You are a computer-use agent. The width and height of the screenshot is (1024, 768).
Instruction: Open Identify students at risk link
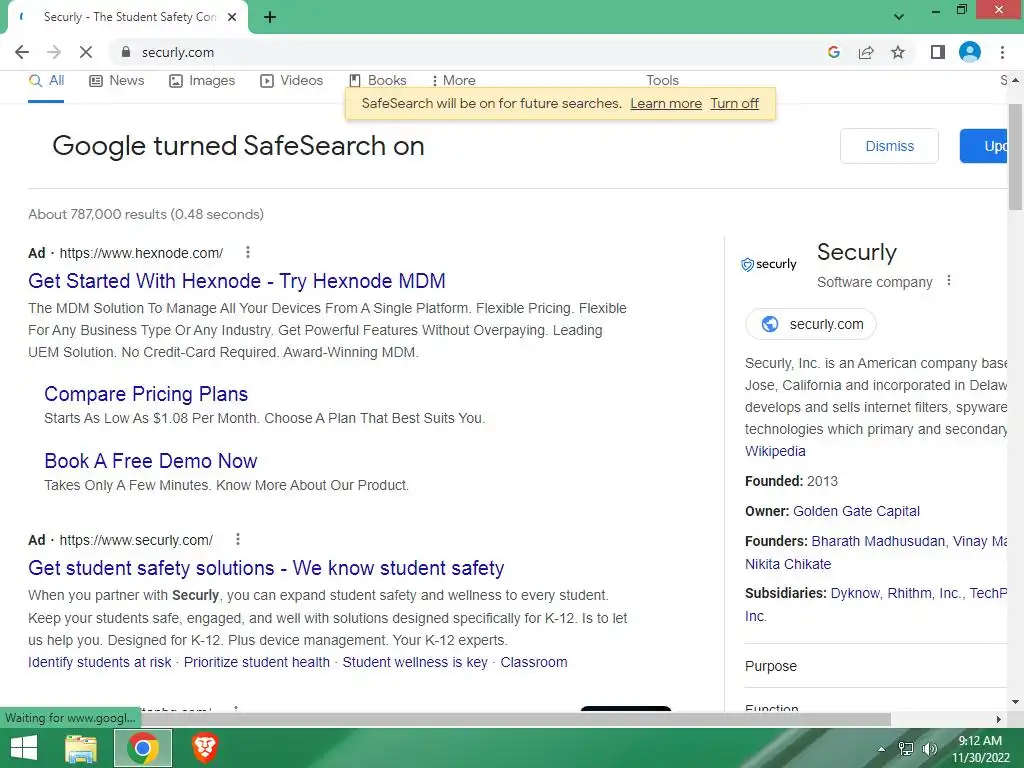tap(99, 662)
